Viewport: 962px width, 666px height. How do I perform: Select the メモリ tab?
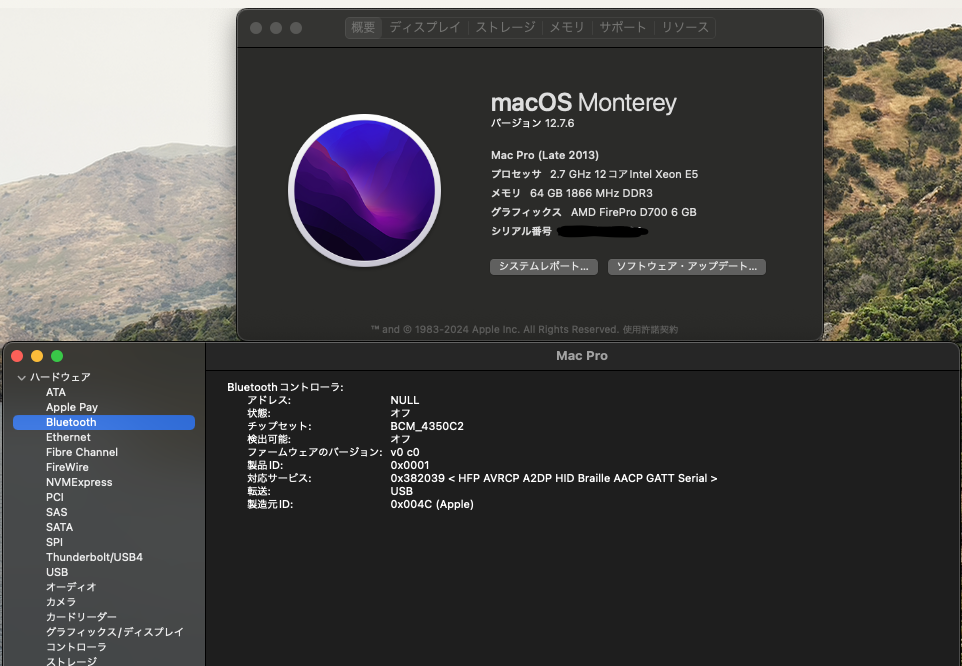pyautogui.click(x=567, y=28)
